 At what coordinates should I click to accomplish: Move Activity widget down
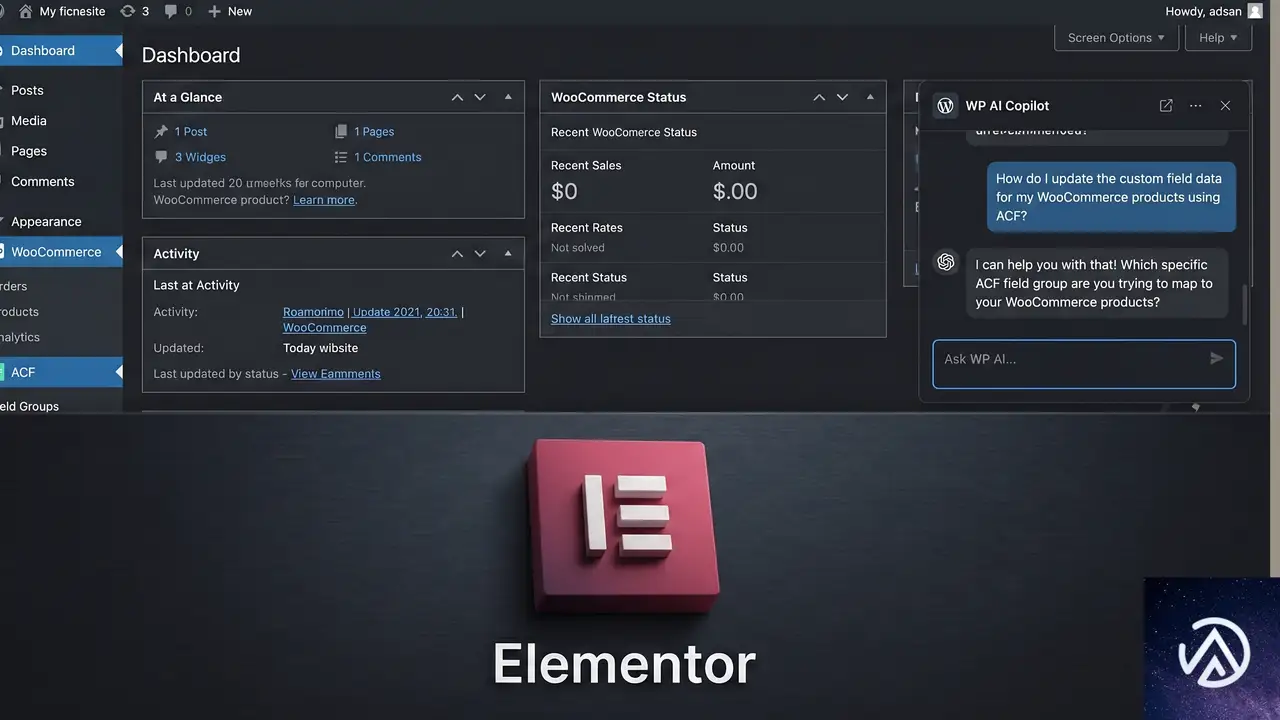click(480, 254)
